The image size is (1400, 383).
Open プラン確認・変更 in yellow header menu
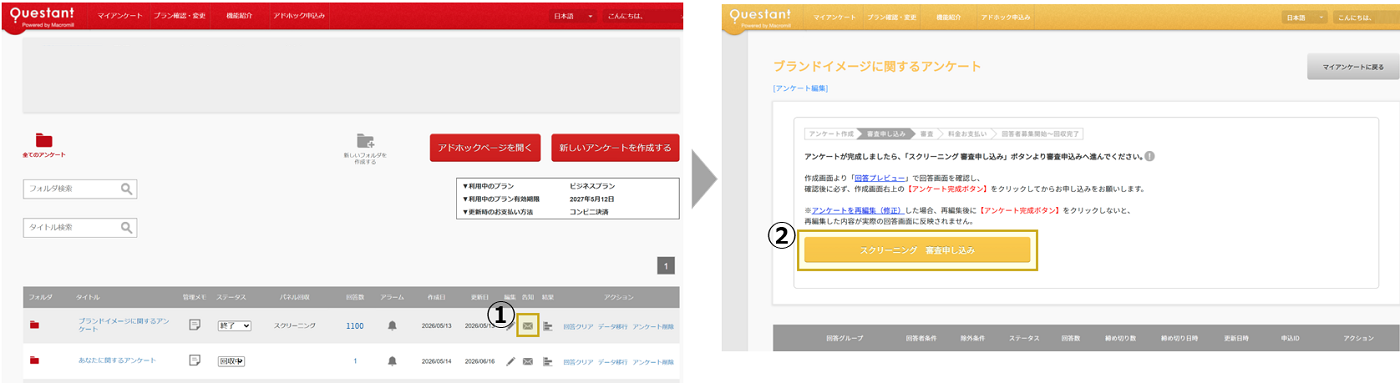click(x=893, y=18)
